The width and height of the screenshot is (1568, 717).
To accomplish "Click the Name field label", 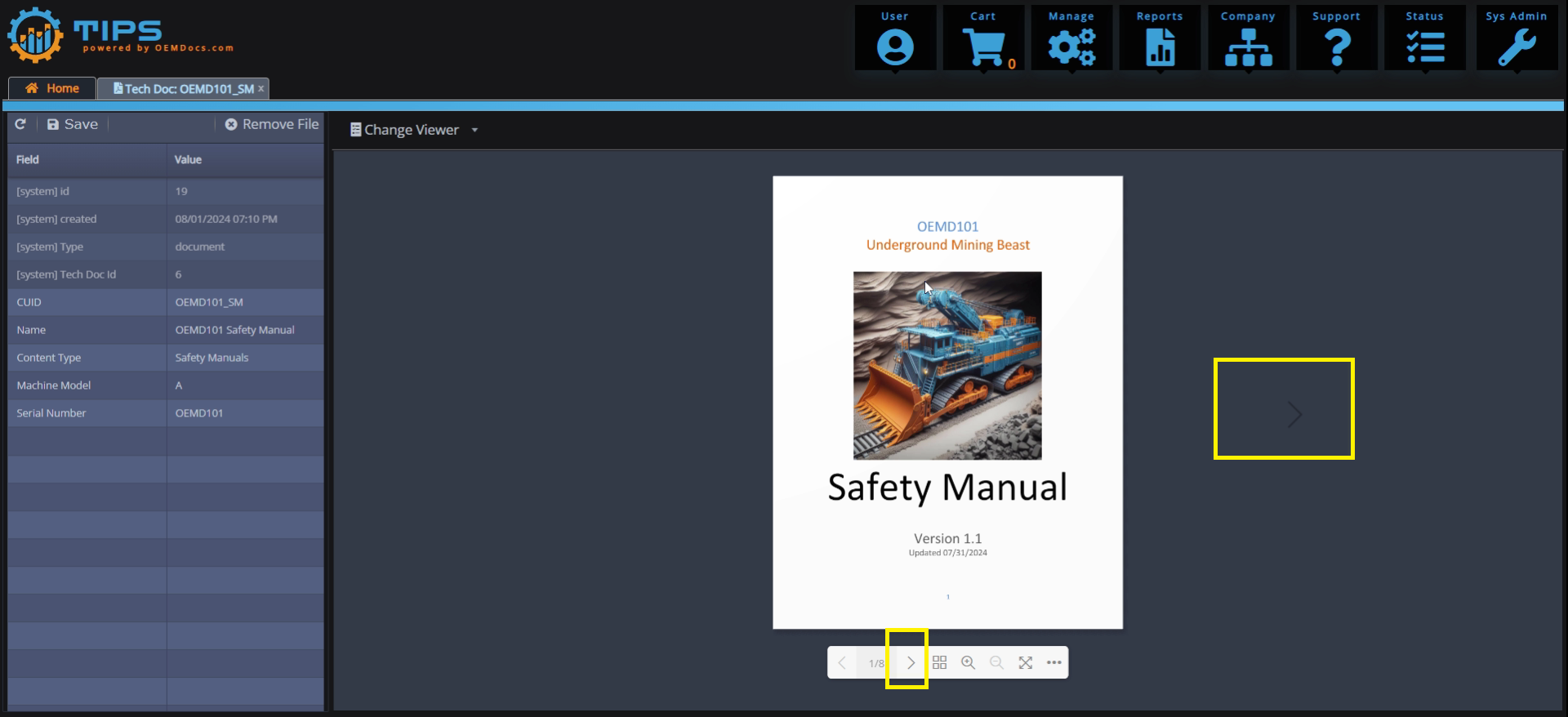I will pyautogui.click(x=31, y=330).
